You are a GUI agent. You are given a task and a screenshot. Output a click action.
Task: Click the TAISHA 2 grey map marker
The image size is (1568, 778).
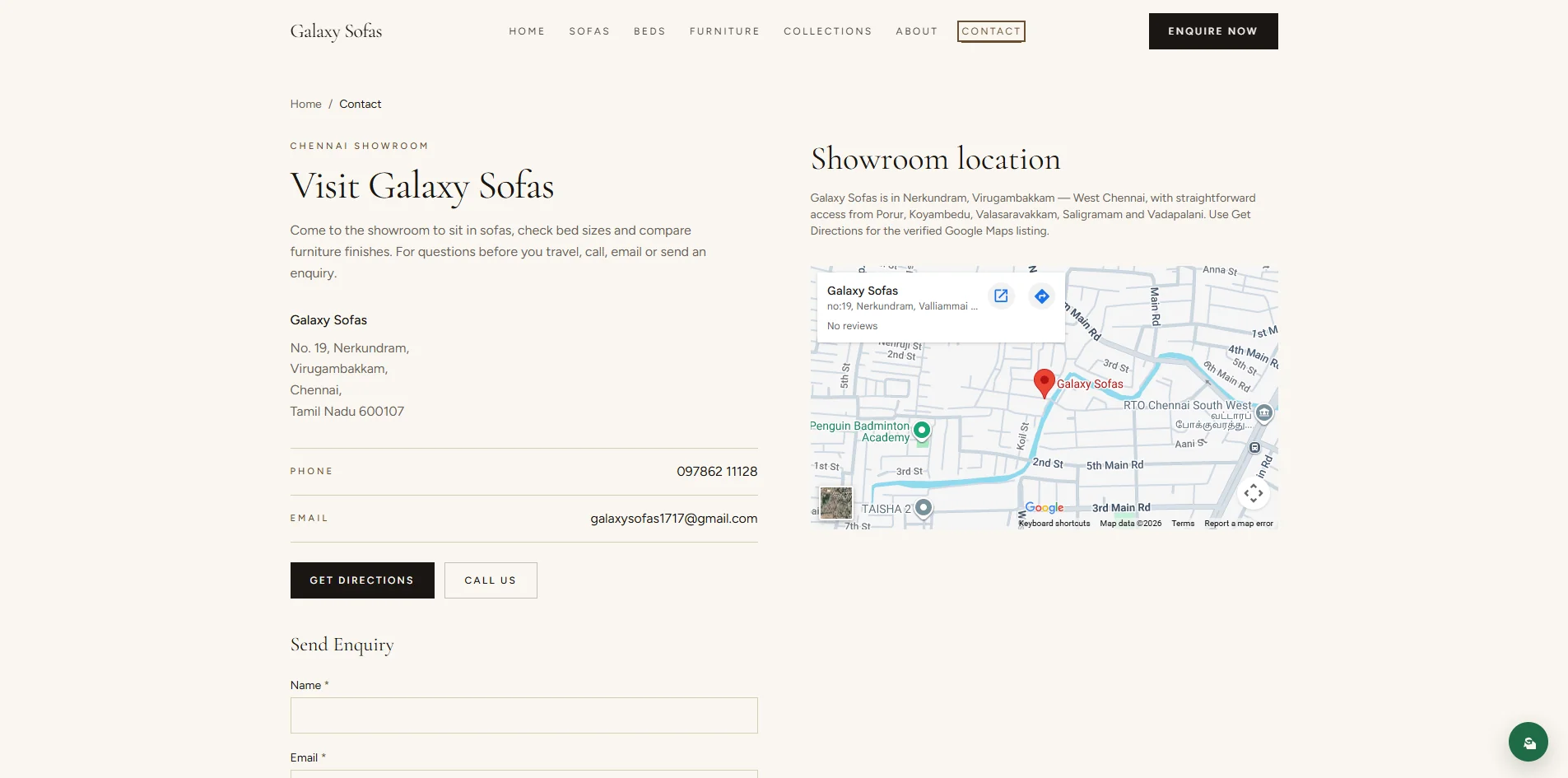(x=924, y=508)
